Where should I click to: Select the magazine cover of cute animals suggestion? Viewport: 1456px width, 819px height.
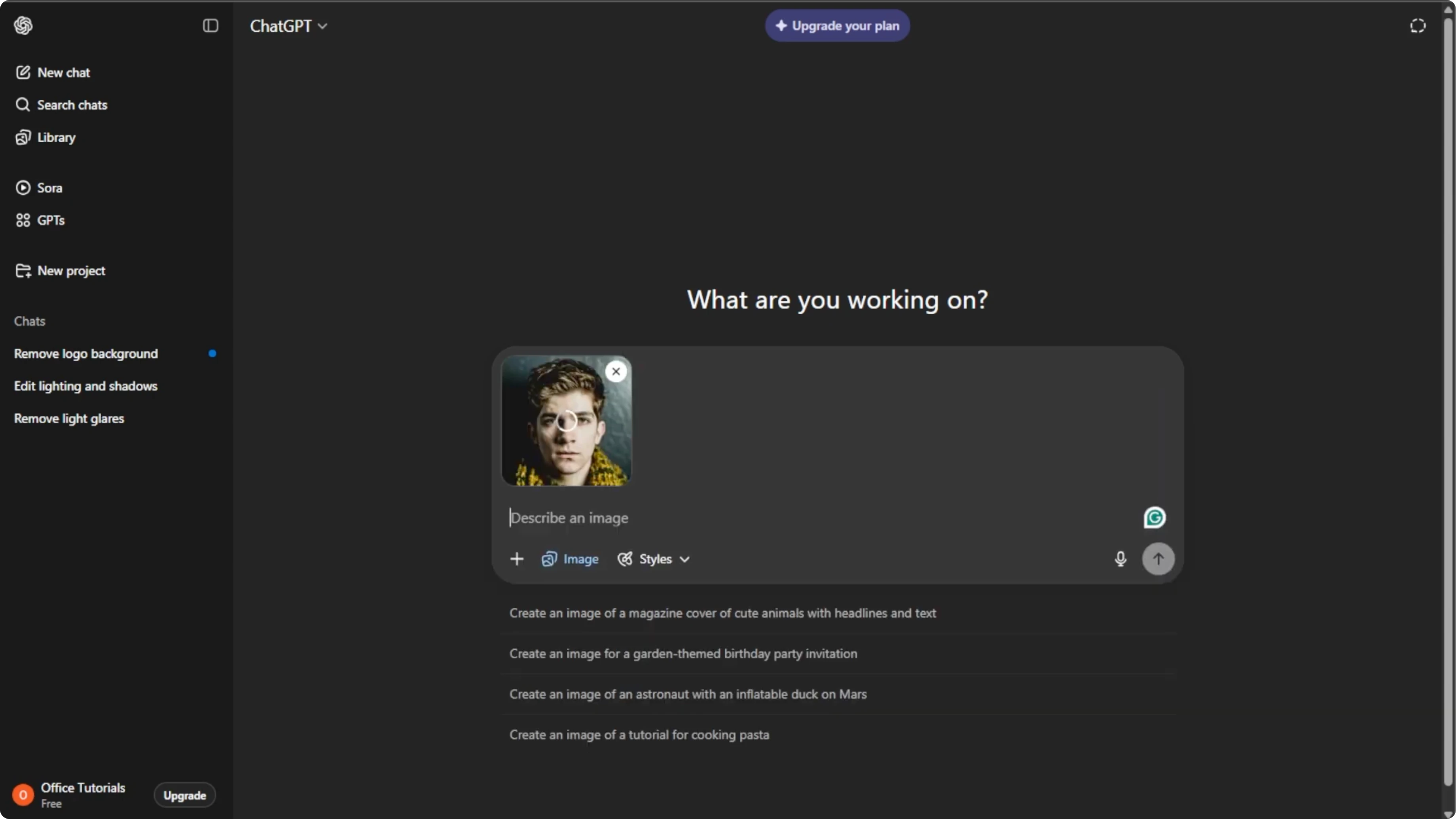point(838,613)
